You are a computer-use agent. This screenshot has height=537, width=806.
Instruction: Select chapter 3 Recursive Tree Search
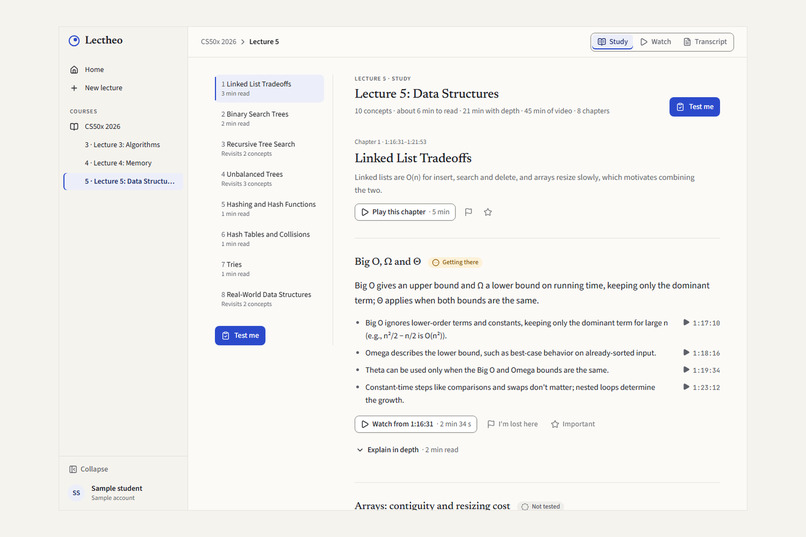coord(269,149)
